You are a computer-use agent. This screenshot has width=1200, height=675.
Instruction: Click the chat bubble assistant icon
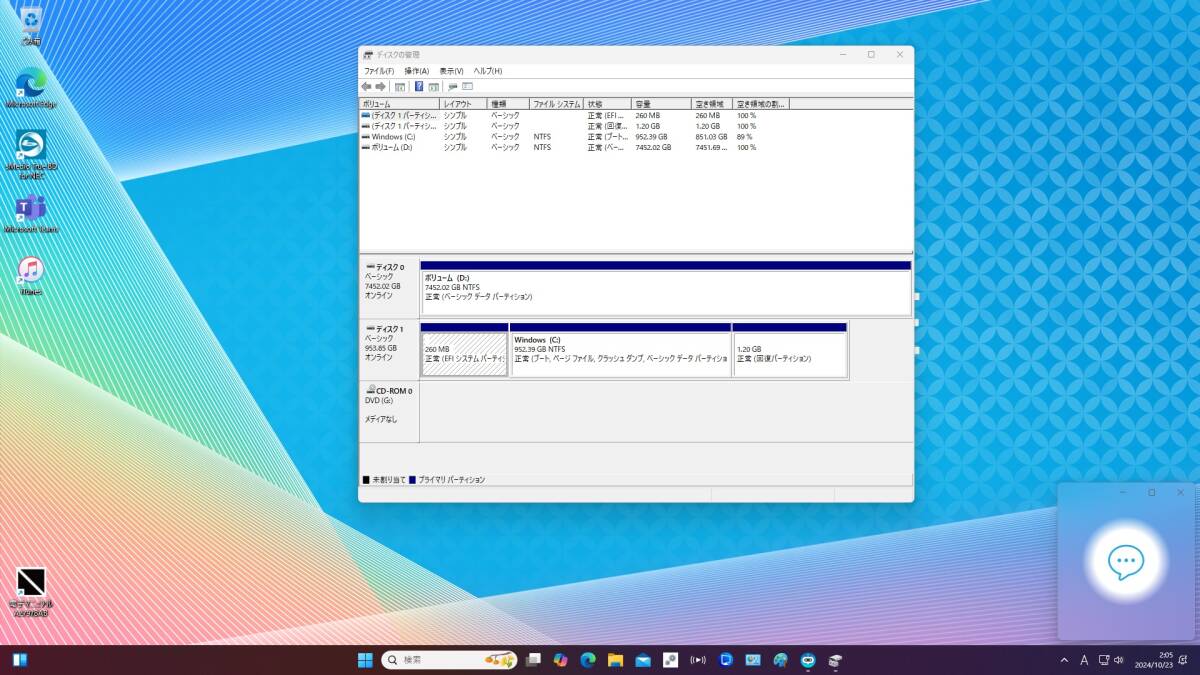pyautogui.click(x=1126, y=563)
